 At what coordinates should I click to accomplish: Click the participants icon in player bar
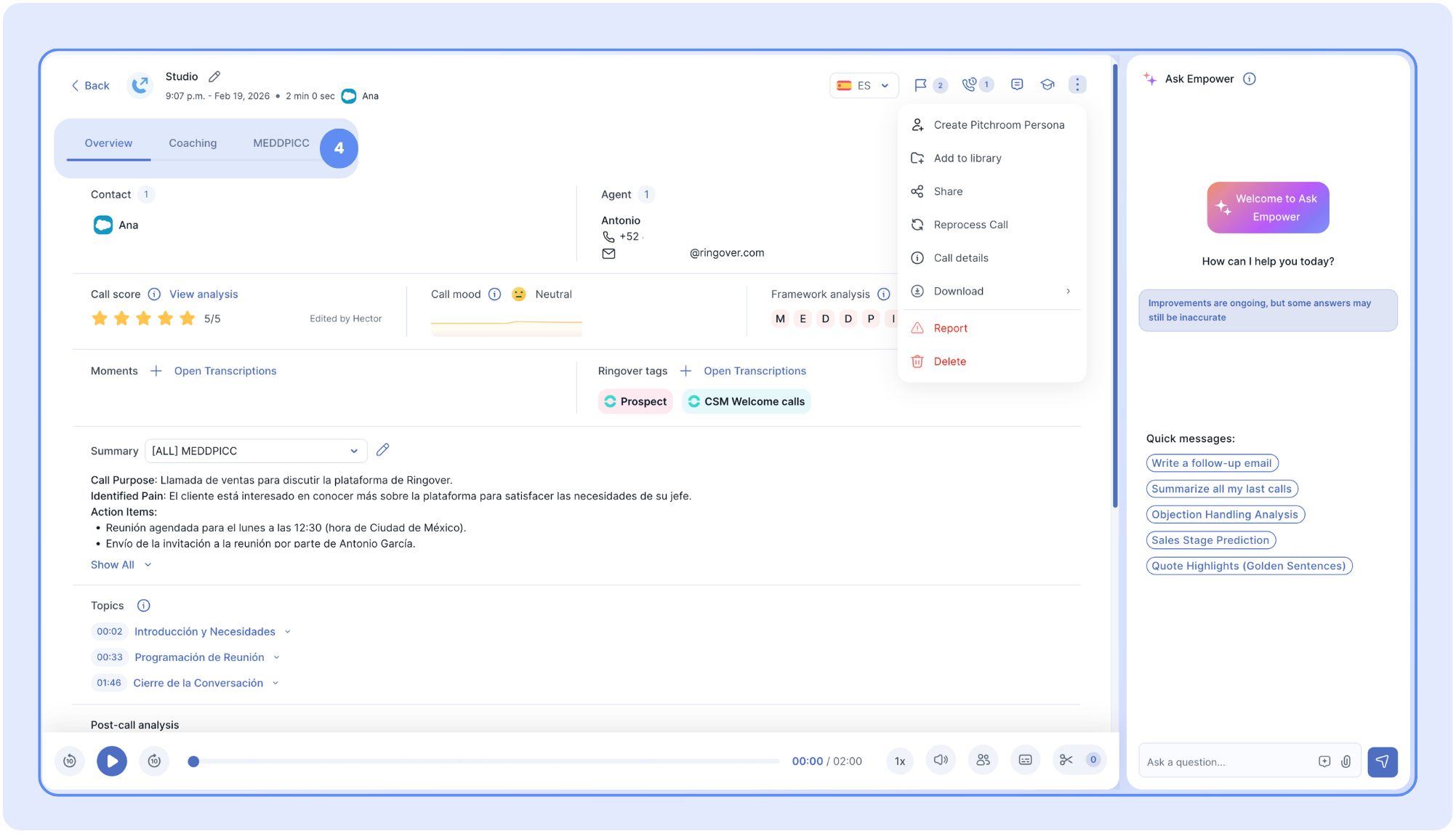tap(983, 760)
